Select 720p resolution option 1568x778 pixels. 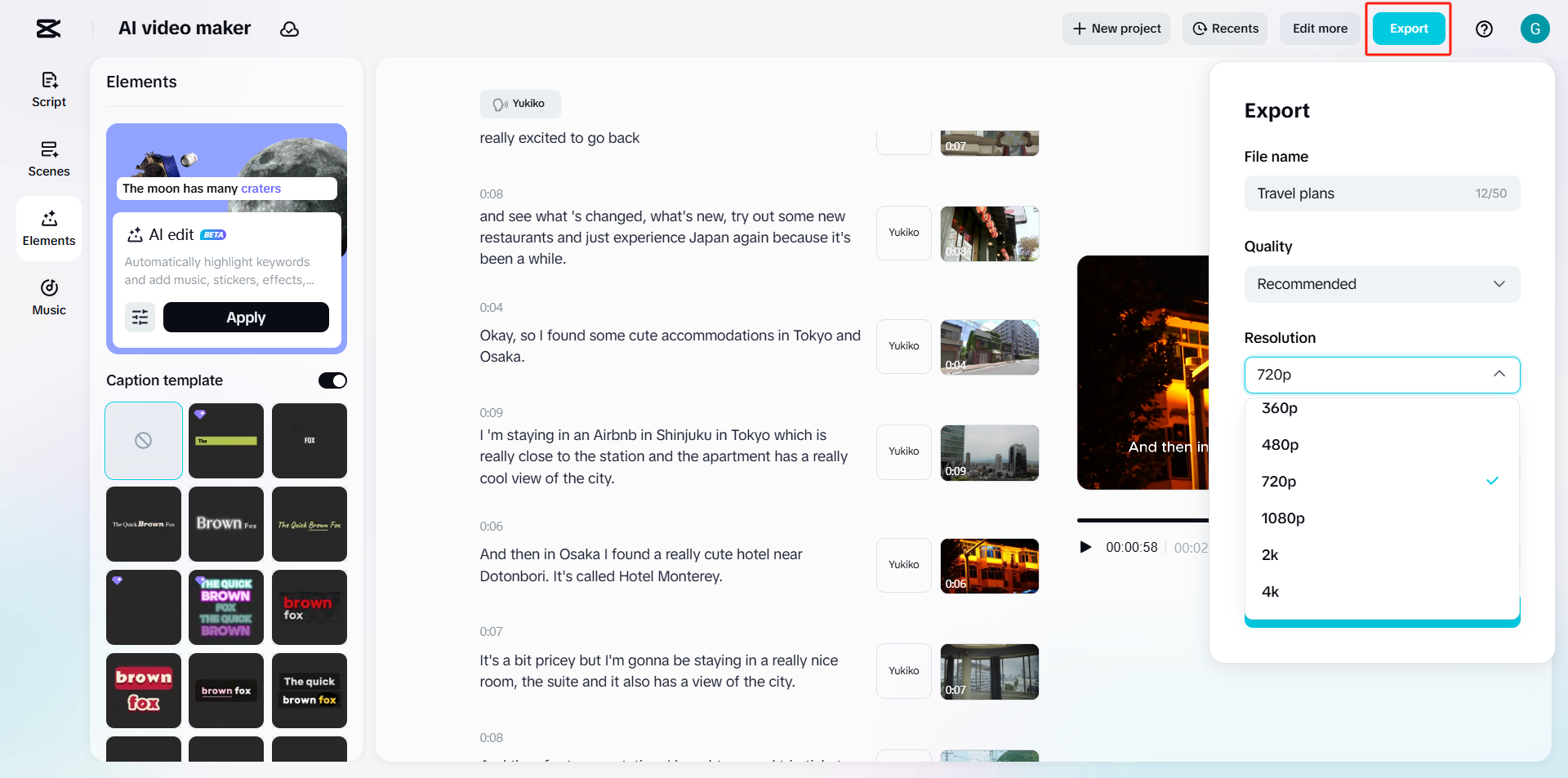point(1382,482)
